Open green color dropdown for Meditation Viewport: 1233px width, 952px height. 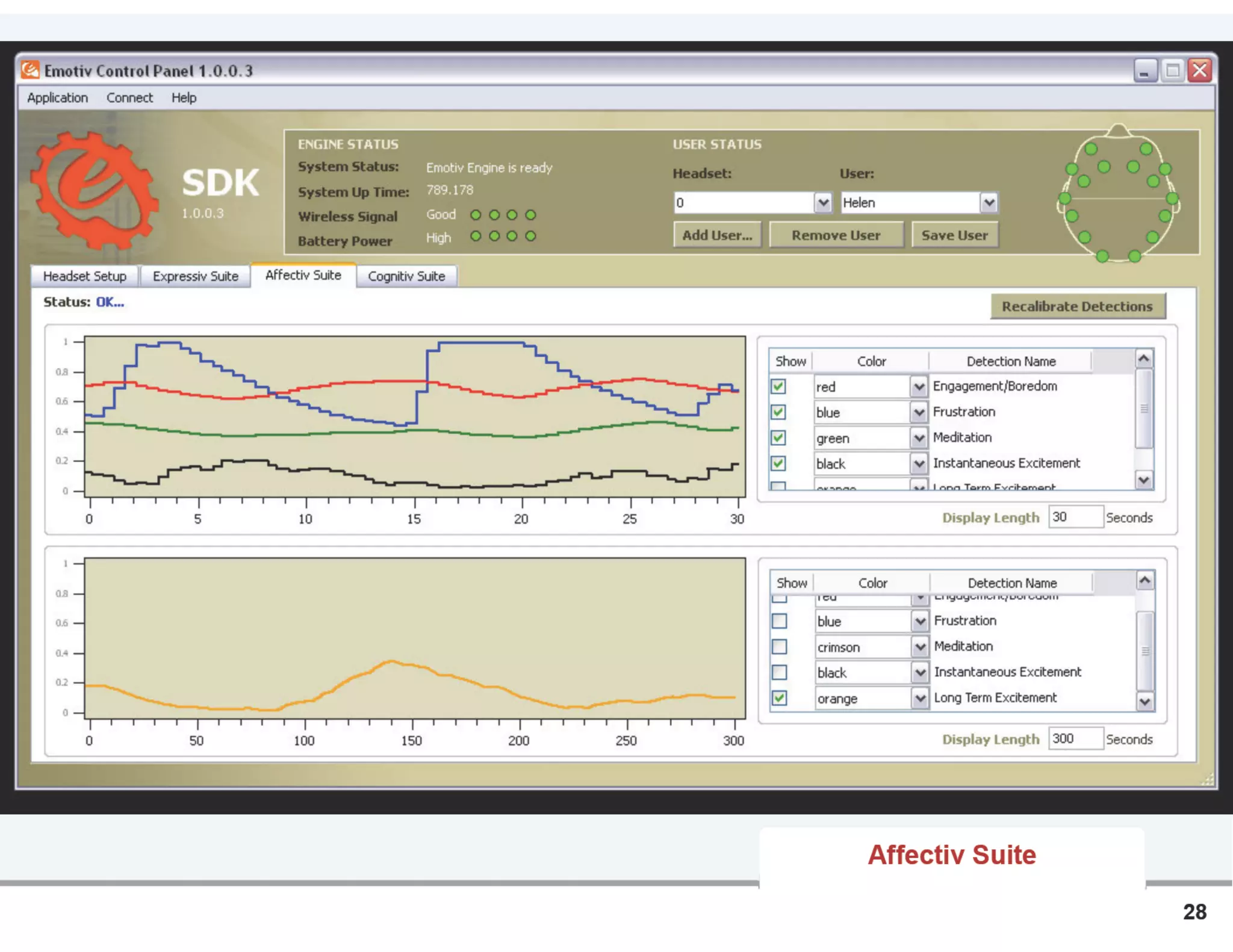(918, 438)
